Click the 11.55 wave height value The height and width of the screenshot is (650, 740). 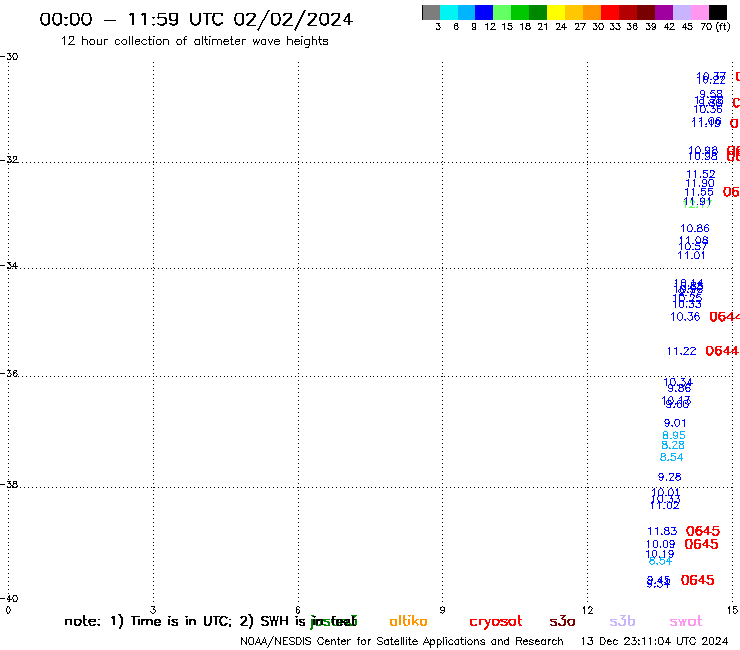pyautogui.click(x=699, y=193)
